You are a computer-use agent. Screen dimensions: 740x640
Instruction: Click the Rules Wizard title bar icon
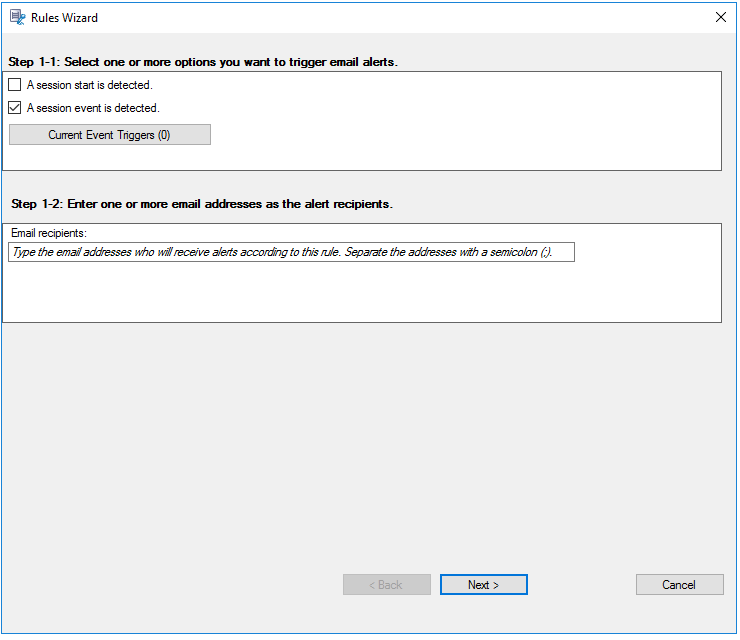[17, 17]
